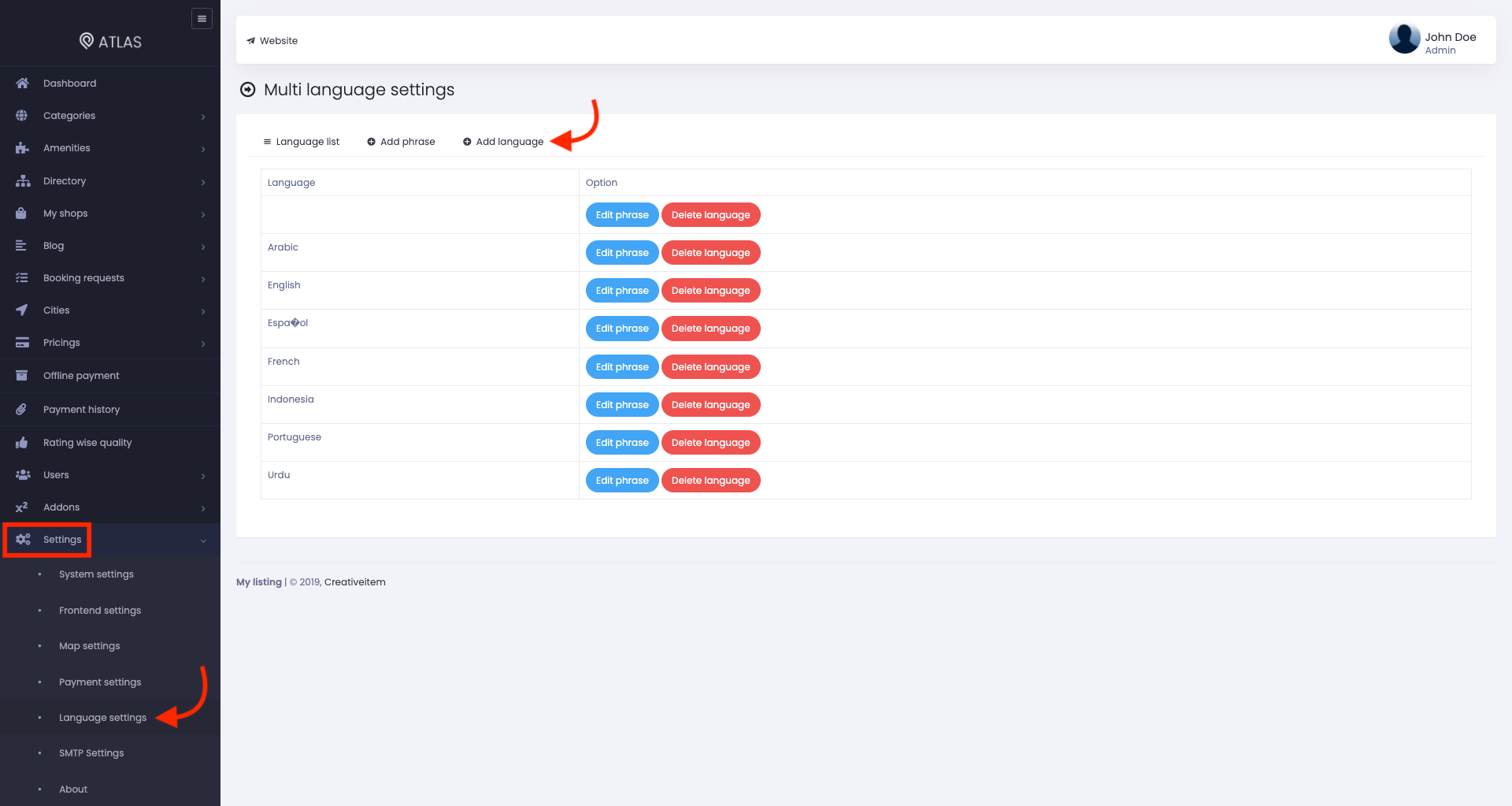Click the Addons superscript icon
The width and height of the screenshot is (1512, 806).
[21, 507]
